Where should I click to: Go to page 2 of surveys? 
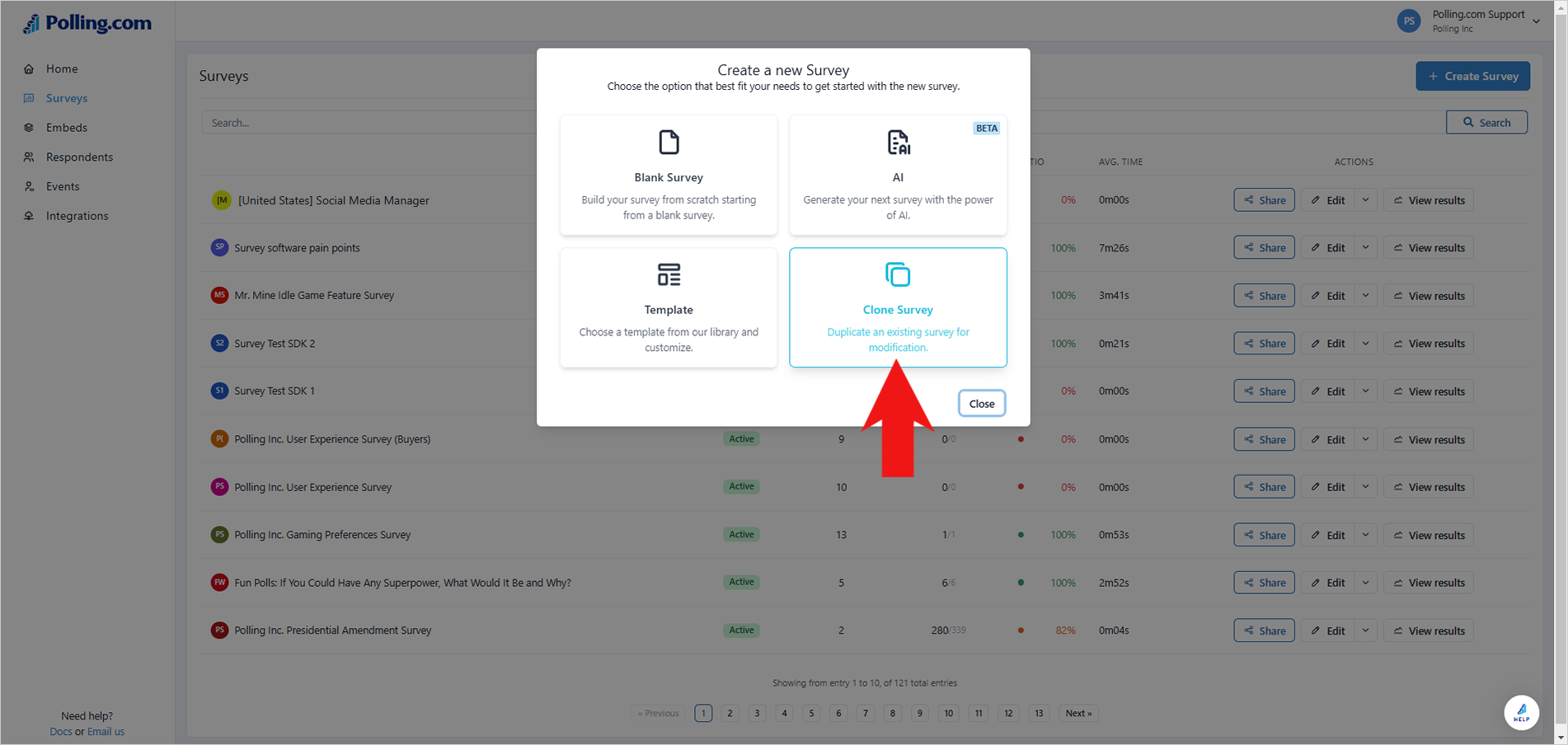730,713
